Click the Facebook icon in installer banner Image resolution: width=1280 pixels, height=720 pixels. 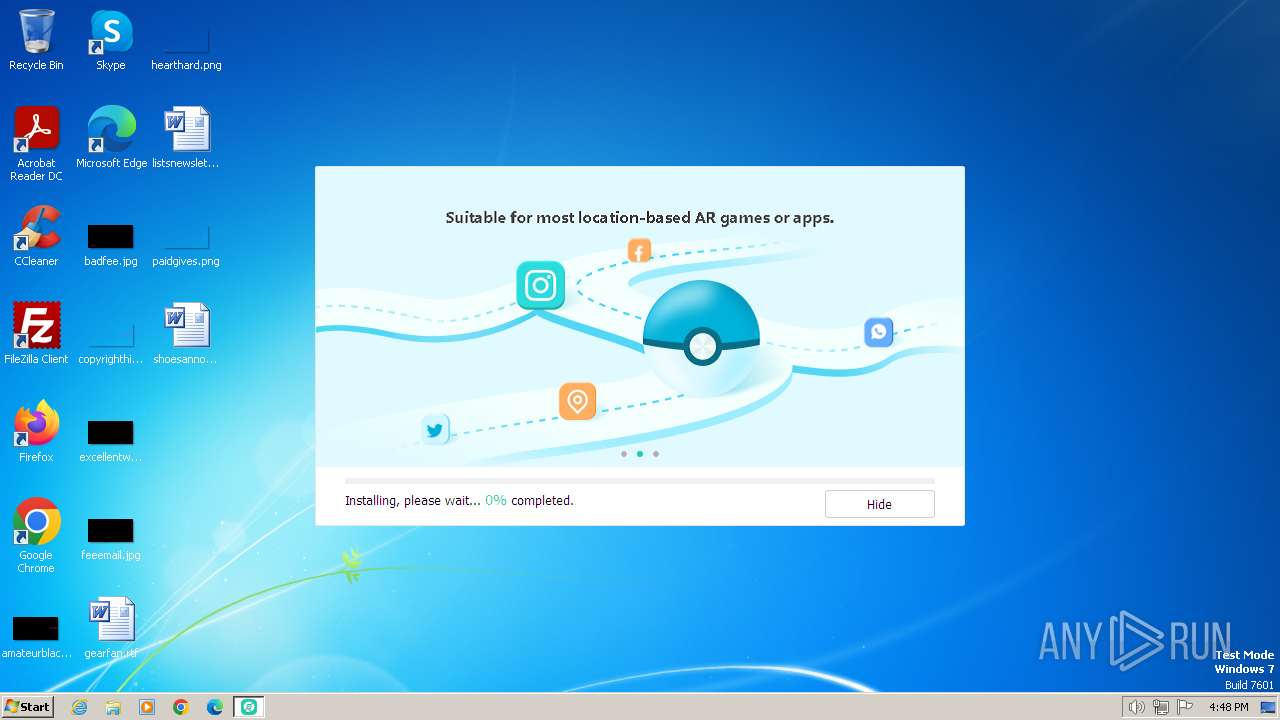(639, 250)
